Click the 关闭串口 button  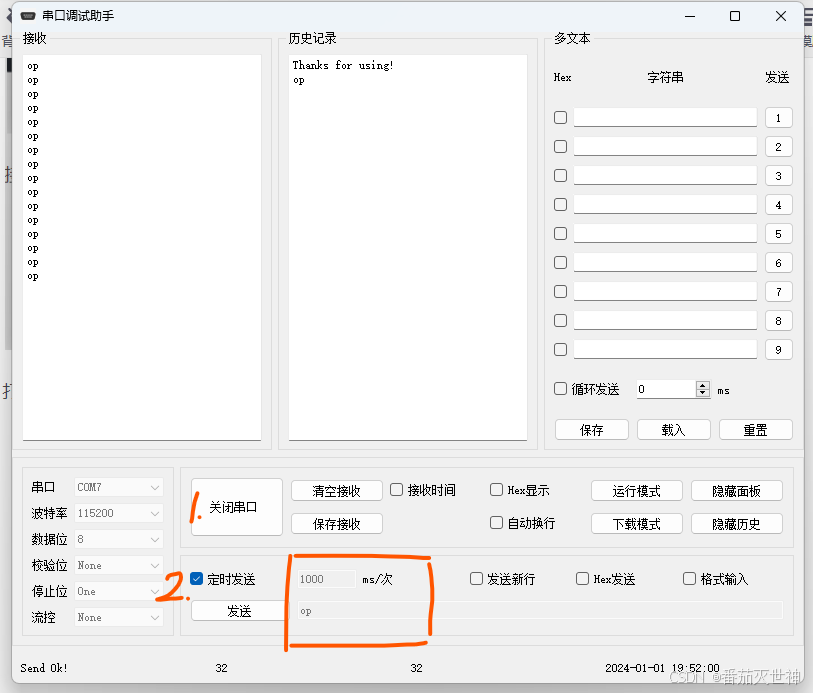[x=236, y=507]
